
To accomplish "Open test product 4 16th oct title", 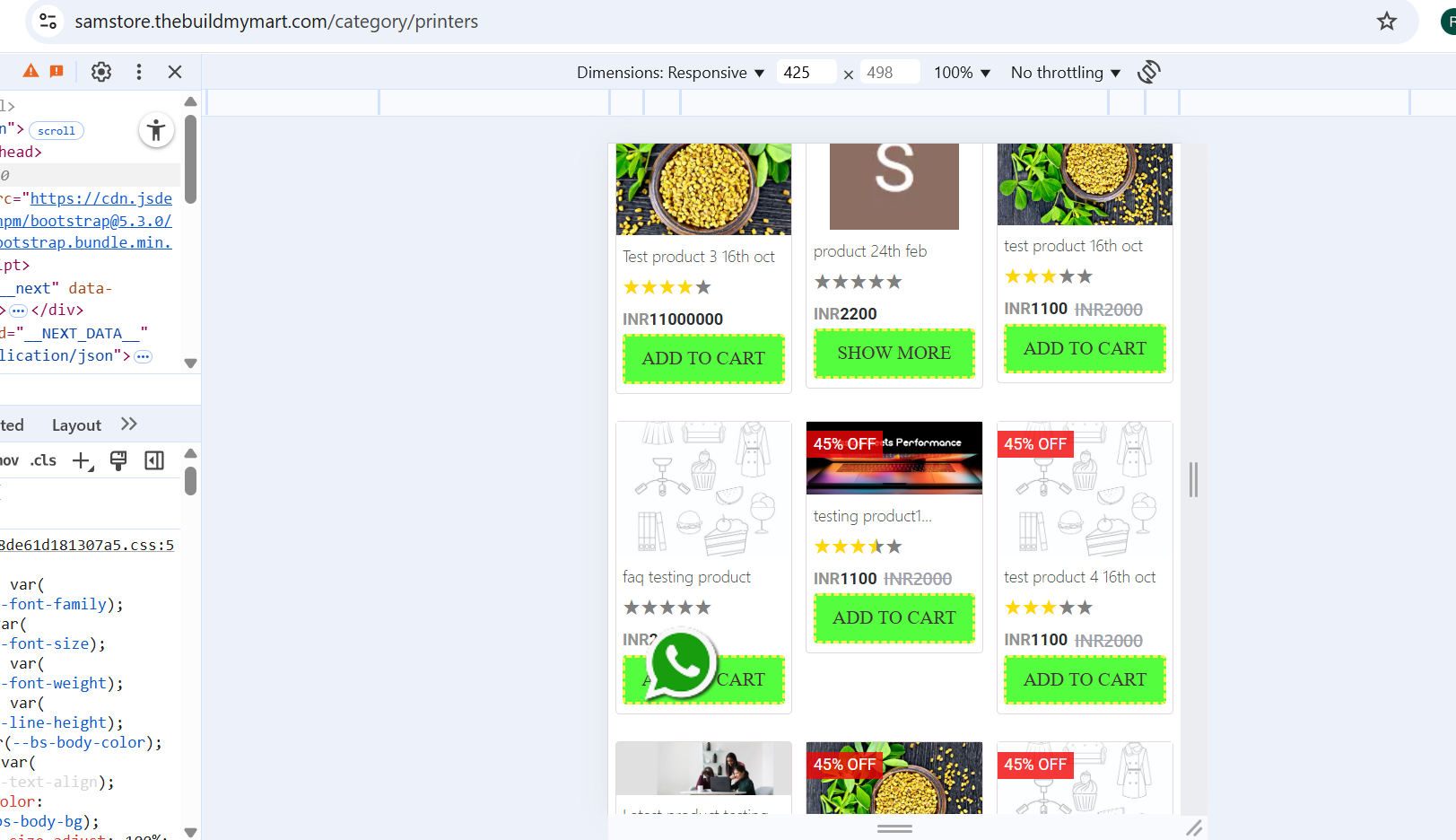I will click(1080, 577).
